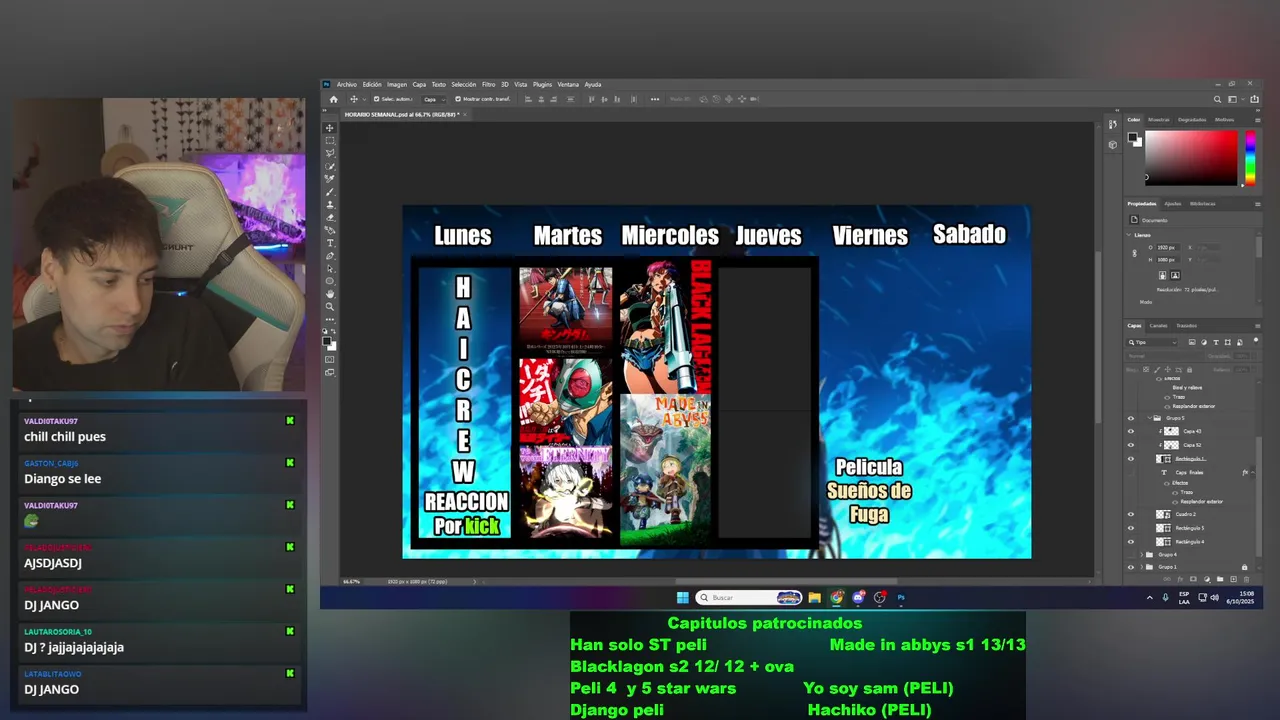Select the Move tool in the toolbar

pos(330,128)
